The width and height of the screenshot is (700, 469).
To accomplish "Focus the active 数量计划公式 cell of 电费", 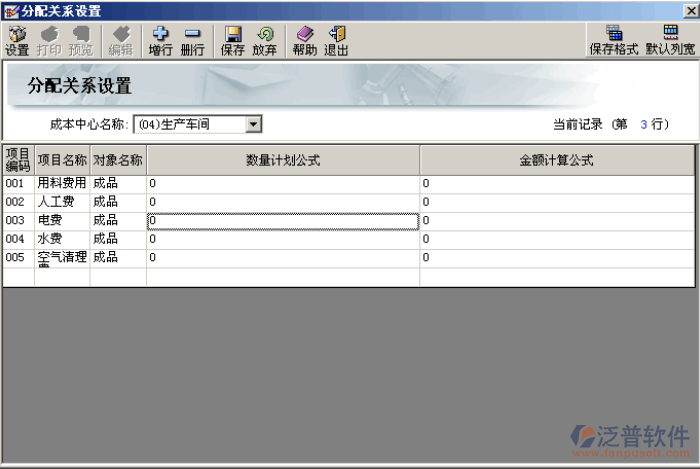I will click(283, 221).
